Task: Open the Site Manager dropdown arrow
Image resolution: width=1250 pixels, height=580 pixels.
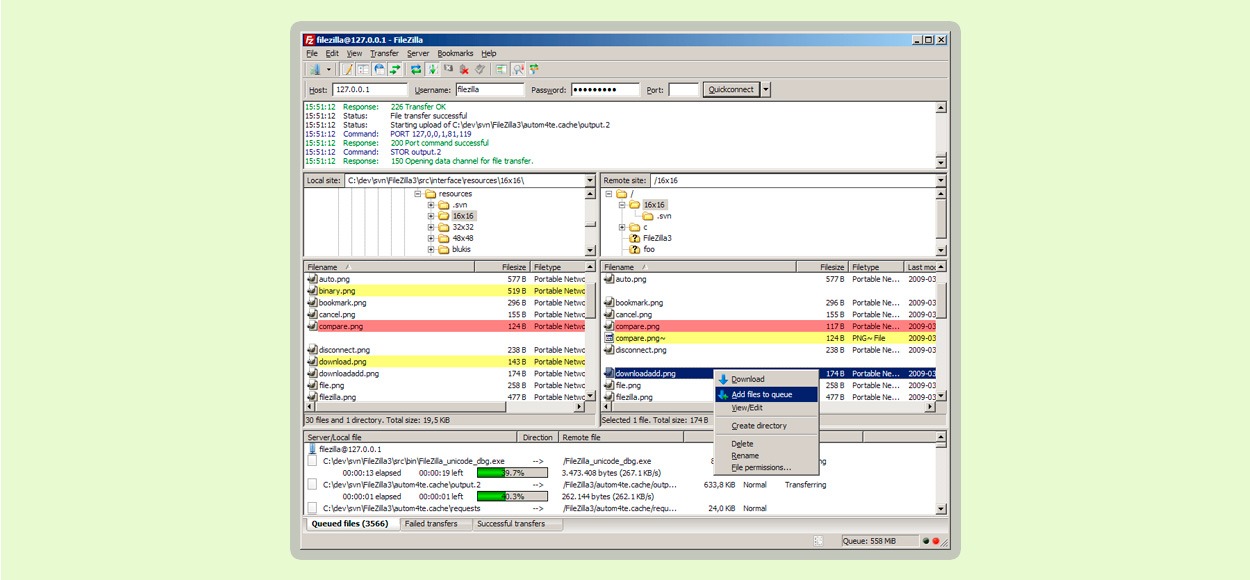Action: [x=328, y=70]
